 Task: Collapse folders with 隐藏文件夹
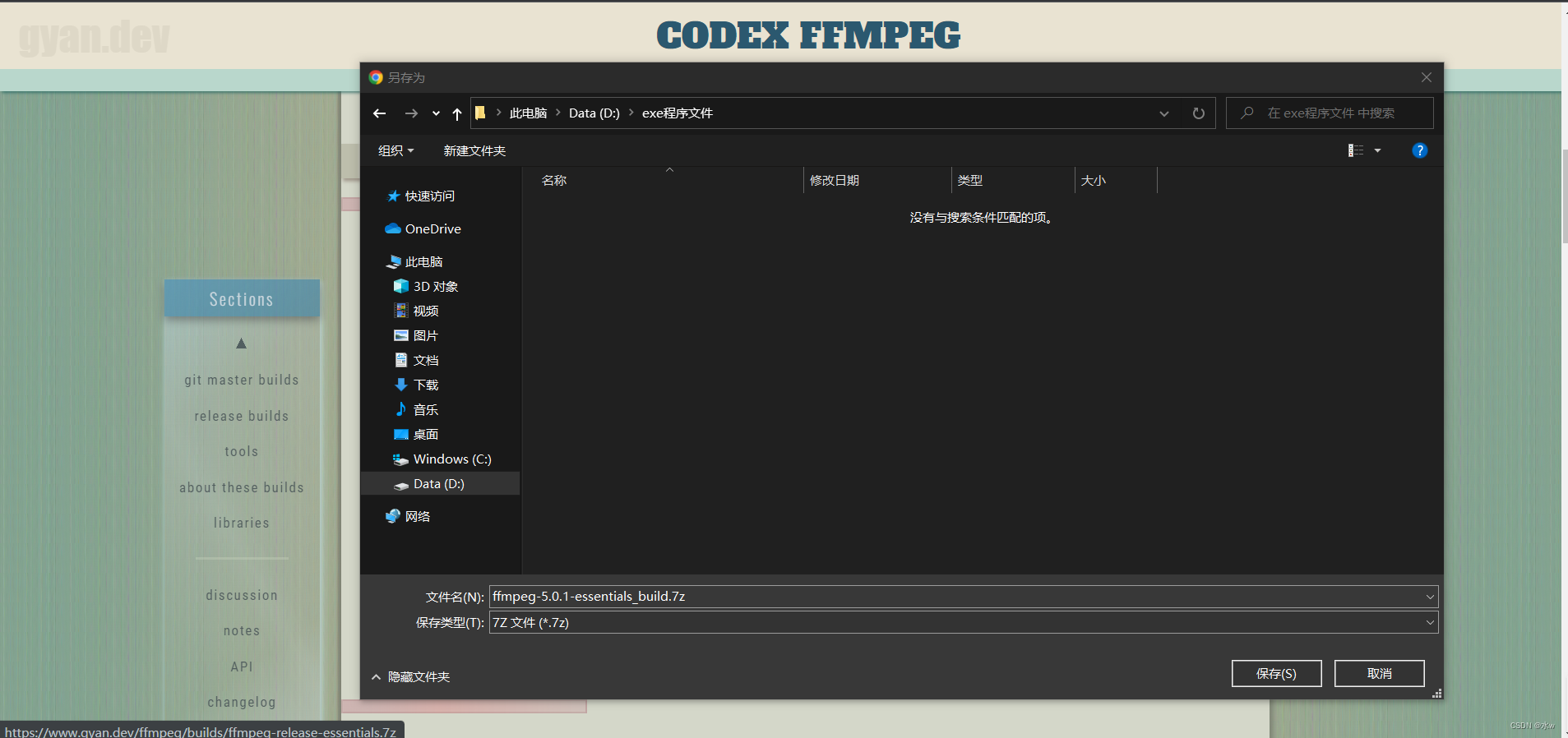(x=410, y=676)
